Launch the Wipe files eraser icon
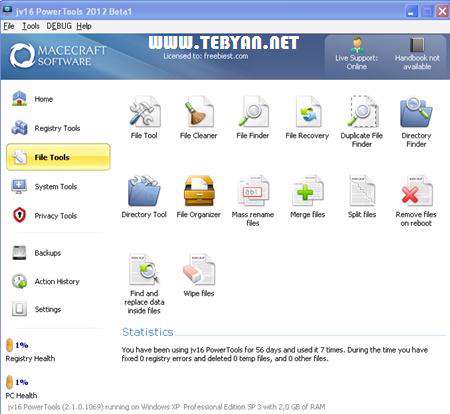The image size is (450, 414). click(199, 270)
